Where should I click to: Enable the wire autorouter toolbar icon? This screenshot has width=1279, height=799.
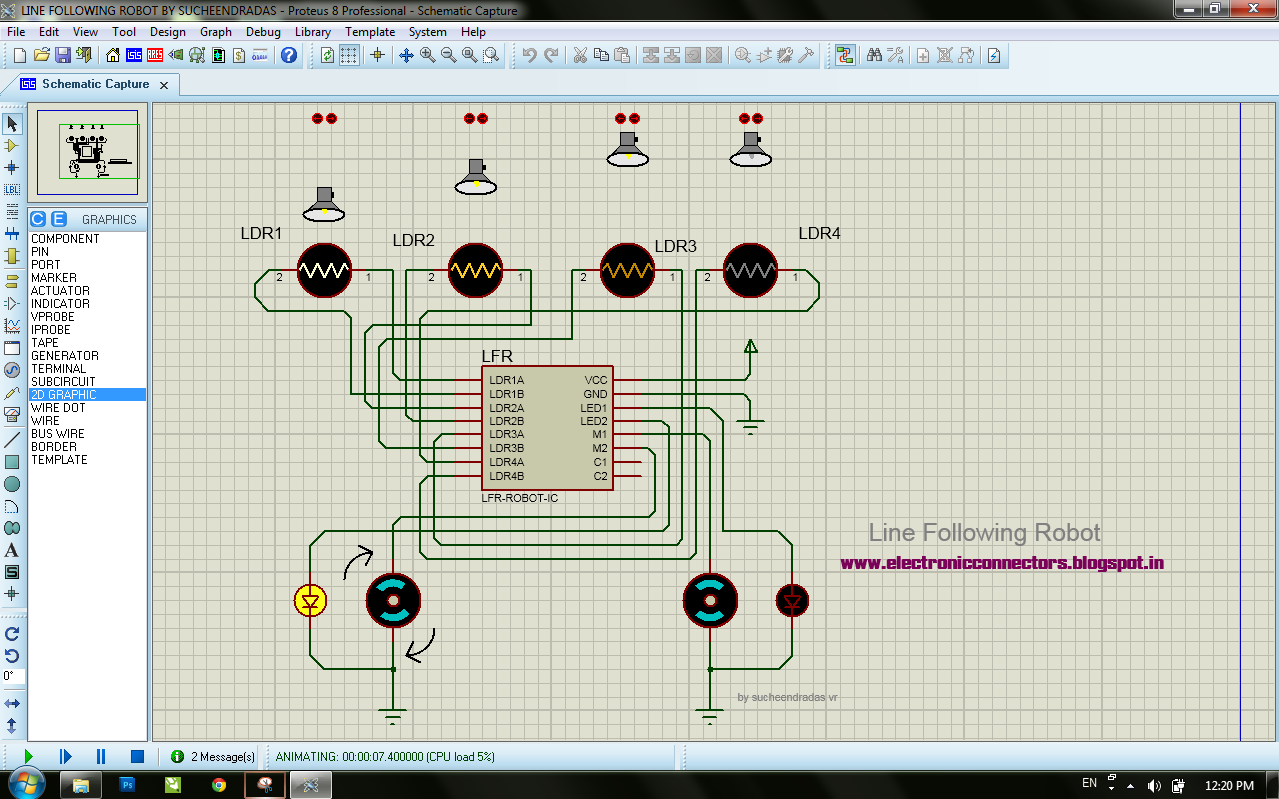844,55
